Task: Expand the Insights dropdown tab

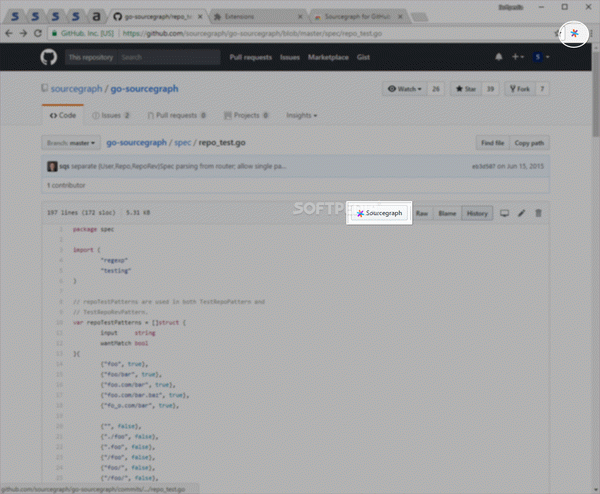Action: [302, 115]
